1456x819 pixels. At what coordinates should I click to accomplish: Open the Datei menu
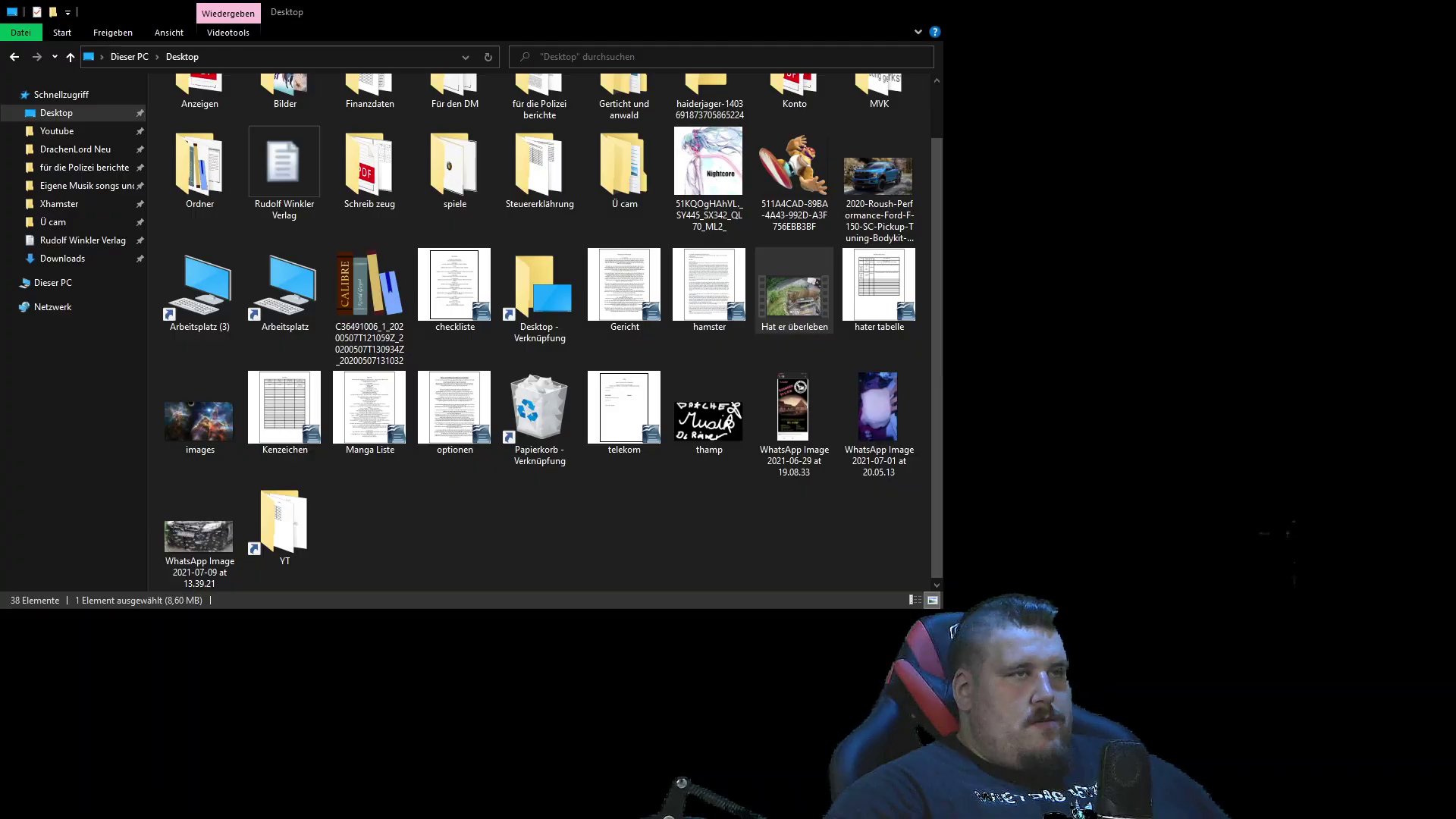pos(21,33)
